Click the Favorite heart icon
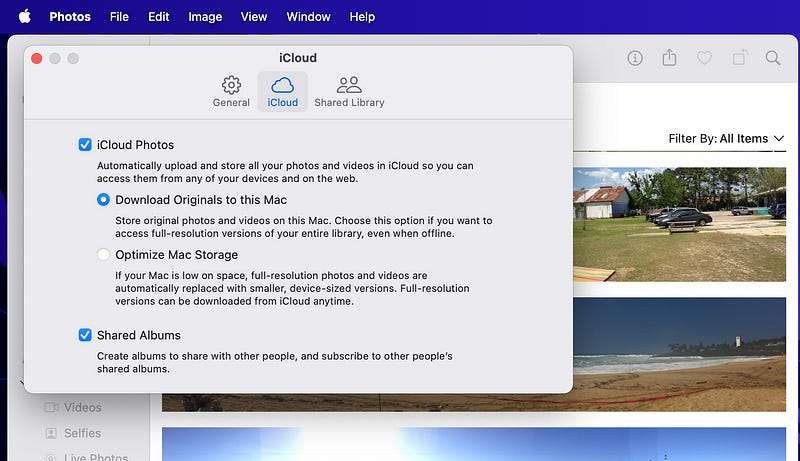Viewport: 800px width, 461px height. click(705, 58)
